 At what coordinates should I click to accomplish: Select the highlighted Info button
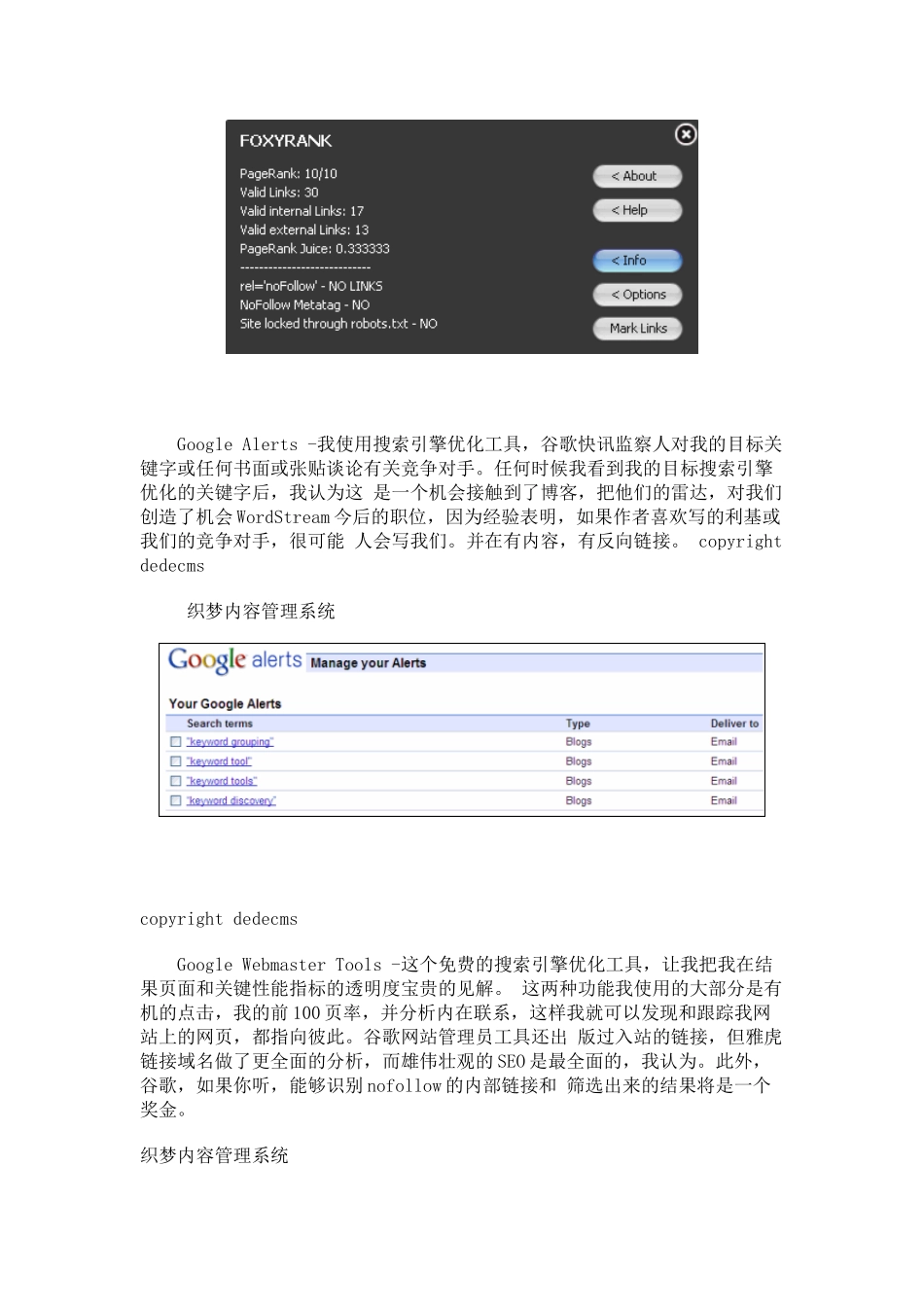[638, 261]
